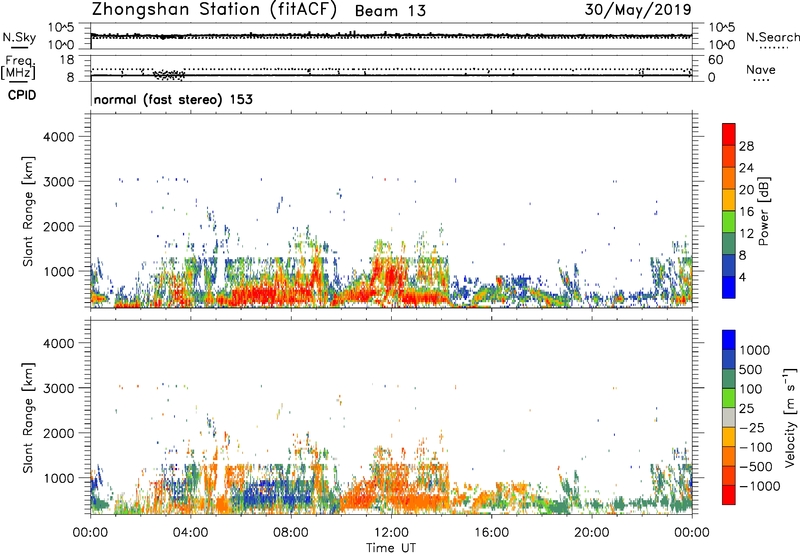Click the 12:00 time tick label
Image resolution: width=800 pixels, height=554 pixels.
[x=391, y=533]
